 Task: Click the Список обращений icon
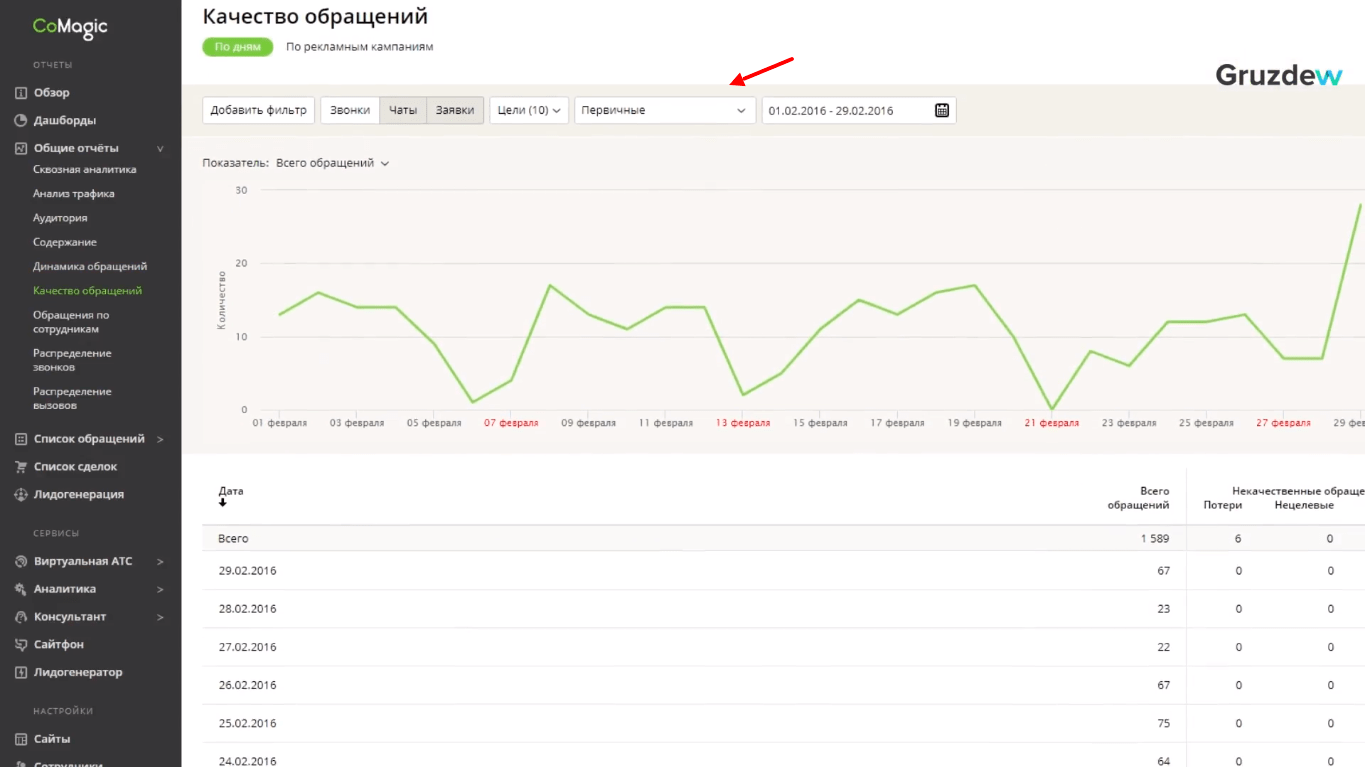click(x=21, y=439)
